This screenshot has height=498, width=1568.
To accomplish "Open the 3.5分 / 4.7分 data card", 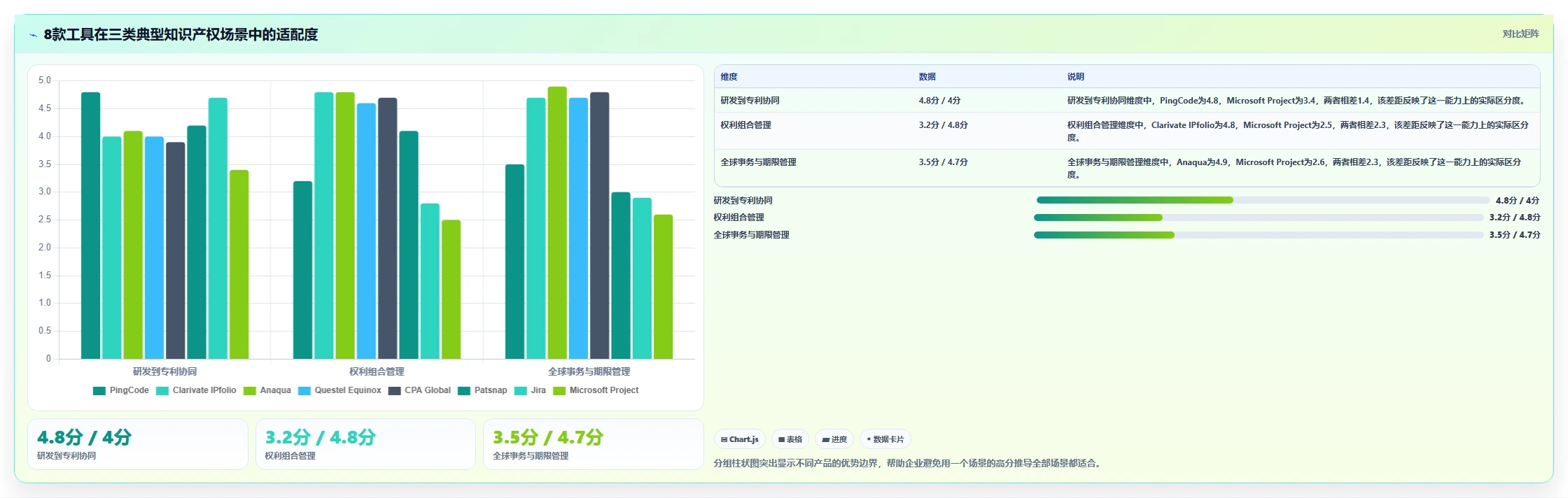I will point(594,444).
